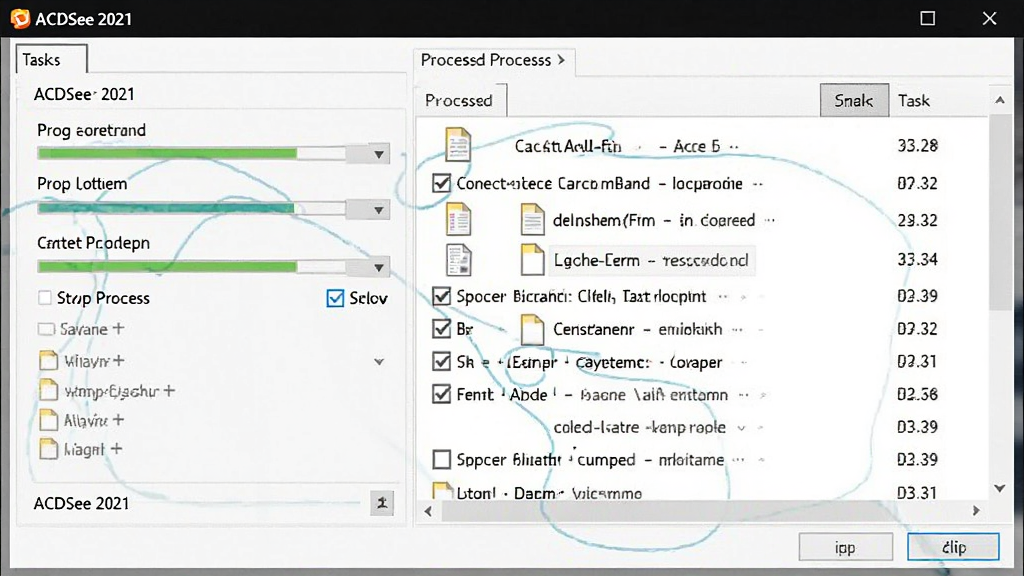Image resolution: width=1024 pixels, height=576 pixels.
Task: Click the plus sign after 'Allavie'
Action: click(x=118, y=419)
